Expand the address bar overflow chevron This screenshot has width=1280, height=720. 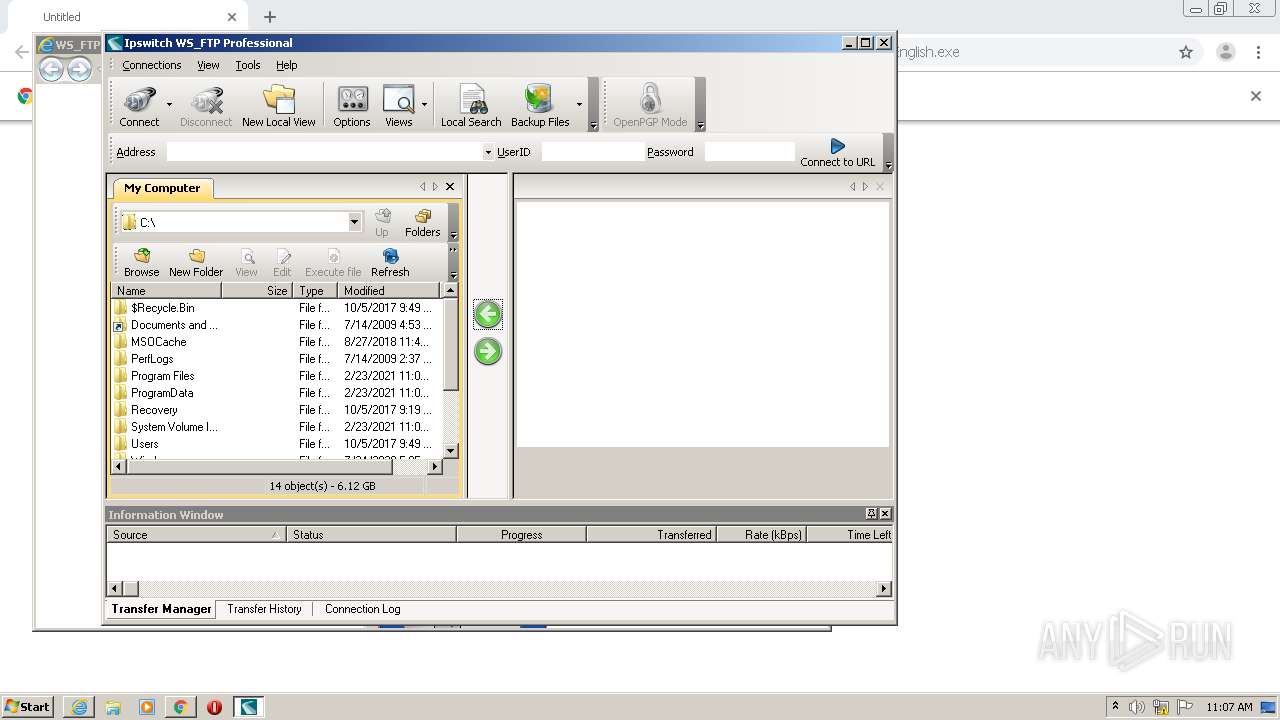(888, 165)
